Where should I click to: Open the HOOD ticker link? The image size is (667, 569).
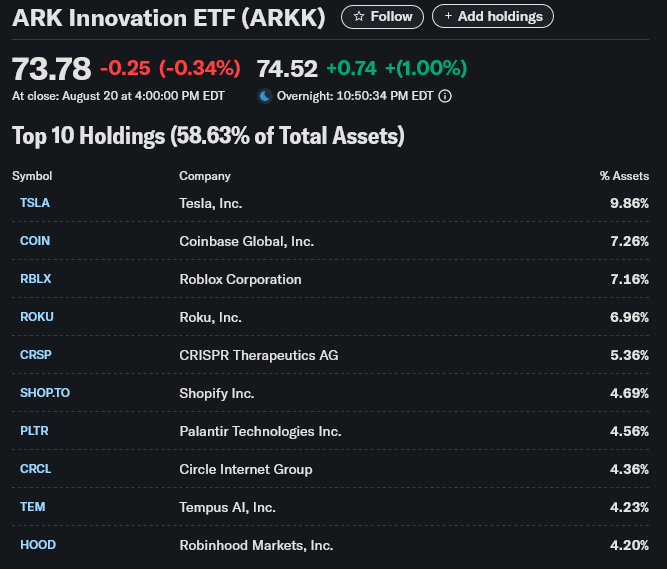click(38, 545)
